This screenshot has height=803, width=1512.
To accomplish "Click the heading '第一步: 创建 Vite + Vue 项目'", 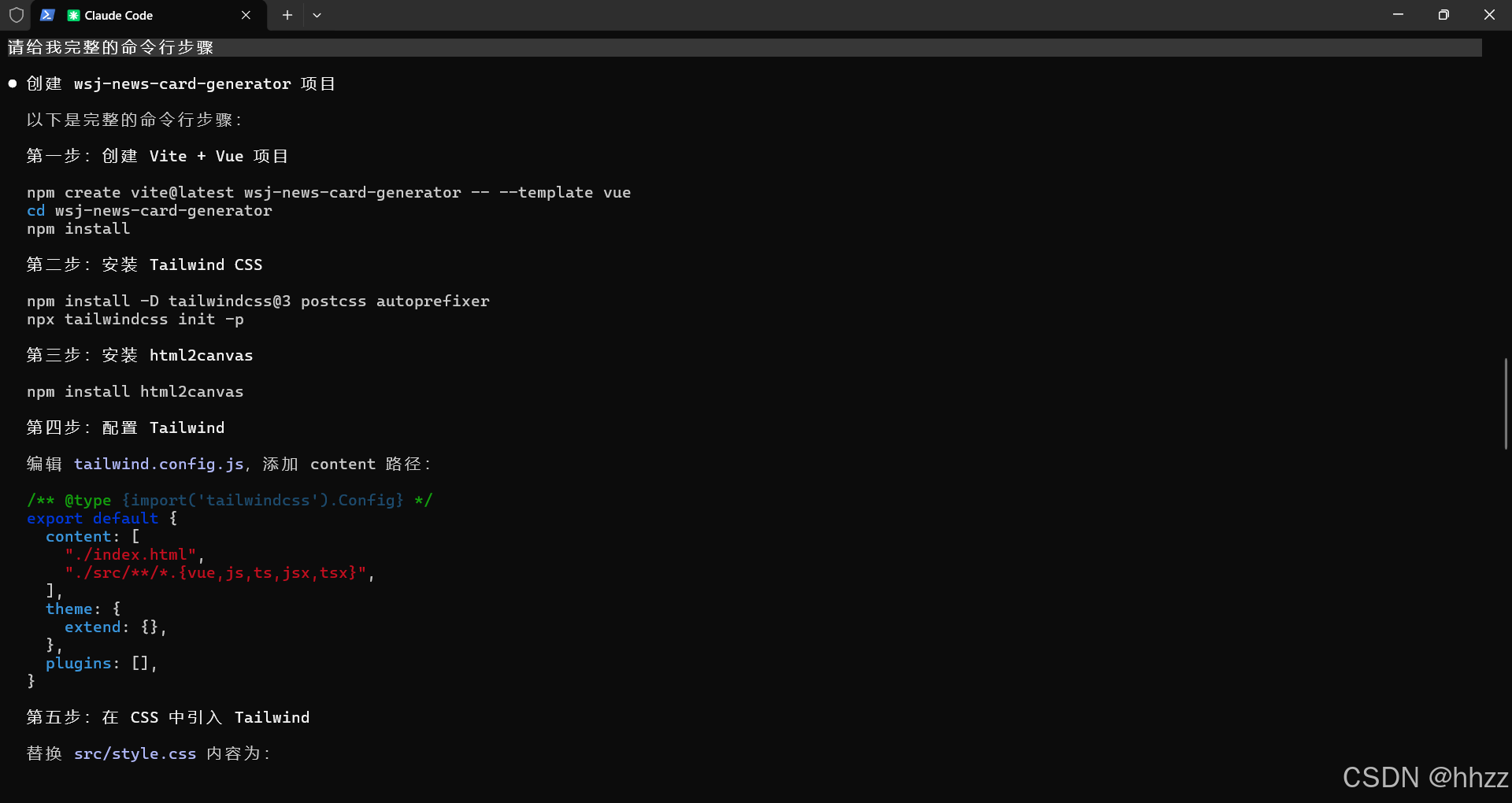I will 157,156.
